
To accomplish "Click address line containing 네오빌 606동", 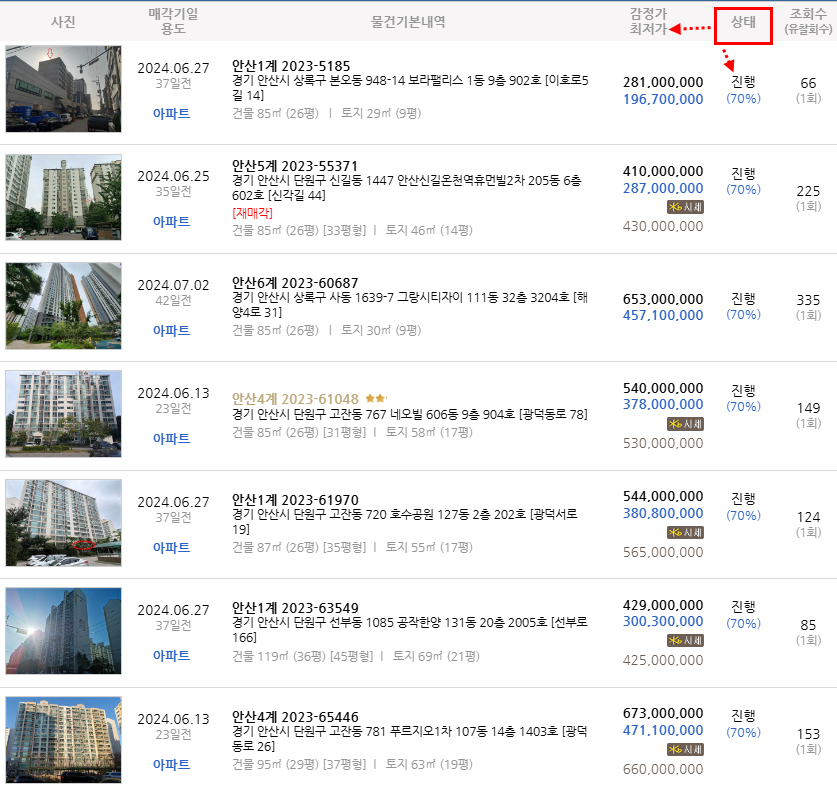I will [x=409, y=414].
